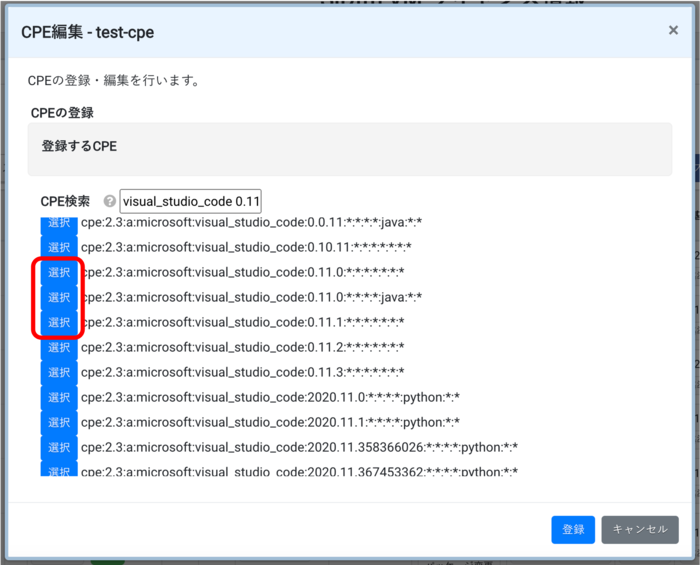Click text visual_studio_code:0.10.11:*:*:*:*:*:*:*
The image size is (700, 565).
(246, 247)
